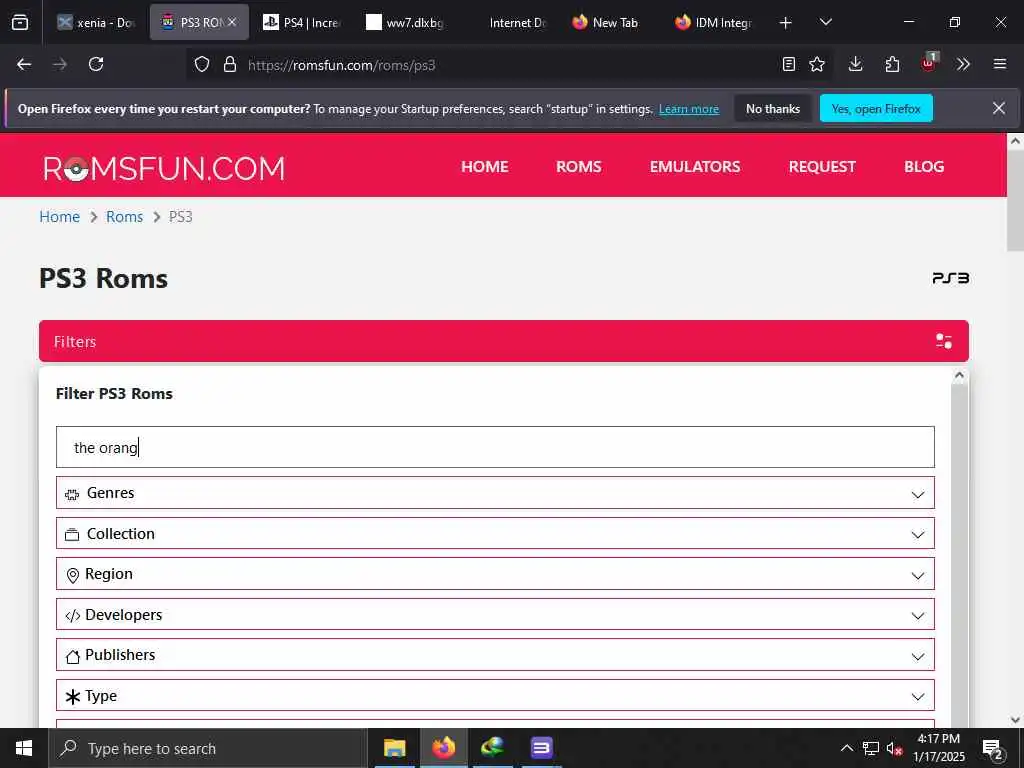This screenshot has height=768, width=1024.
Task: Go to Home breadcrumb link
Action: pos(59,217)
